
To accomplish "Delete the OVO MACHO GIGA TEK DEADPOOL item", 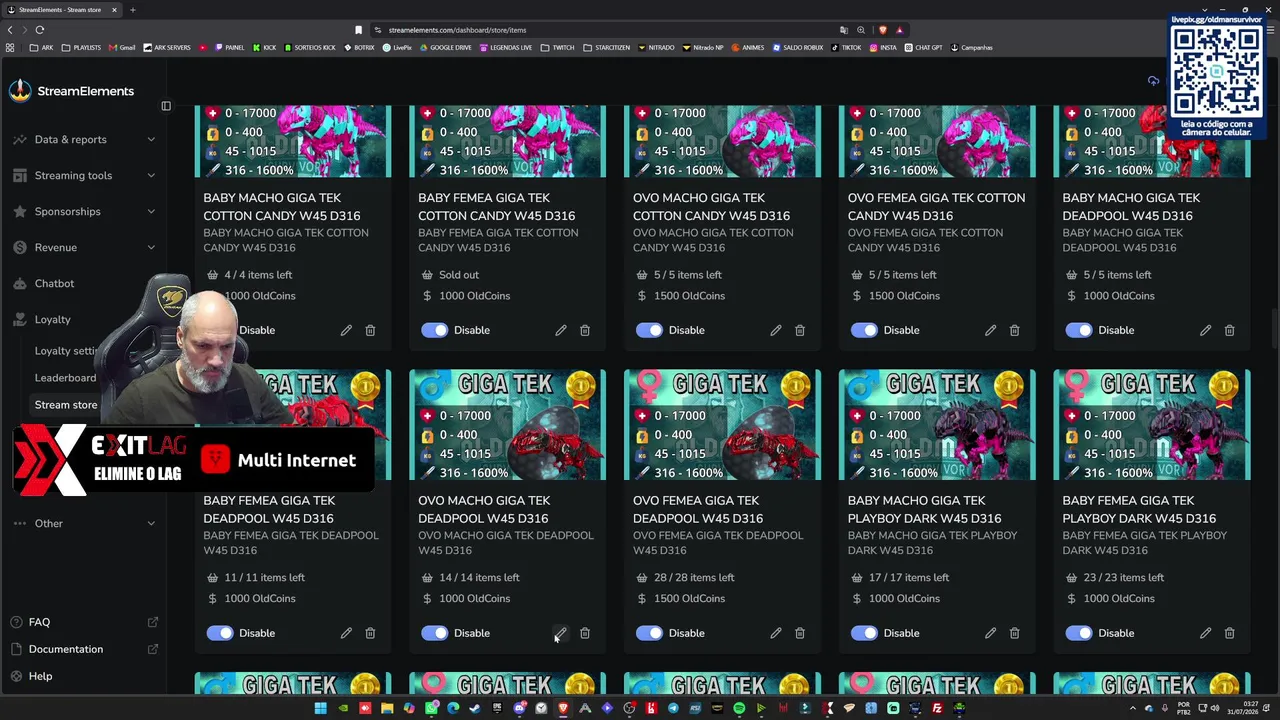I will pos(585,633).
